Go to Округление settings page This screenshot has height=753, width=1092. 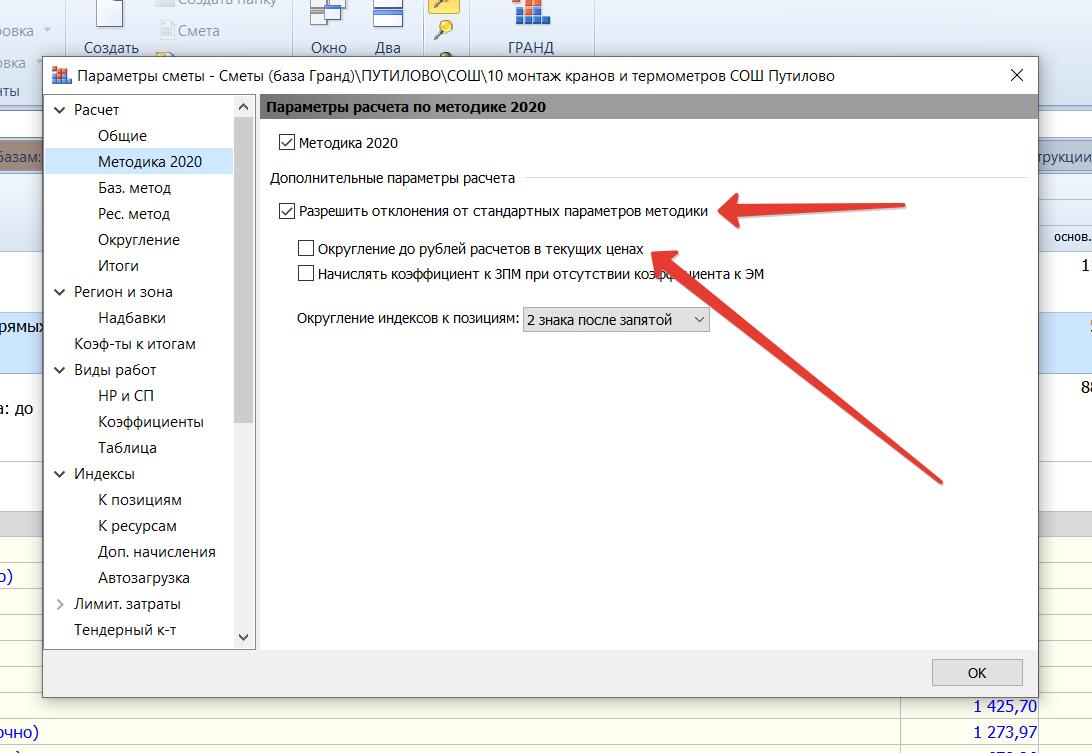[139, 240]
